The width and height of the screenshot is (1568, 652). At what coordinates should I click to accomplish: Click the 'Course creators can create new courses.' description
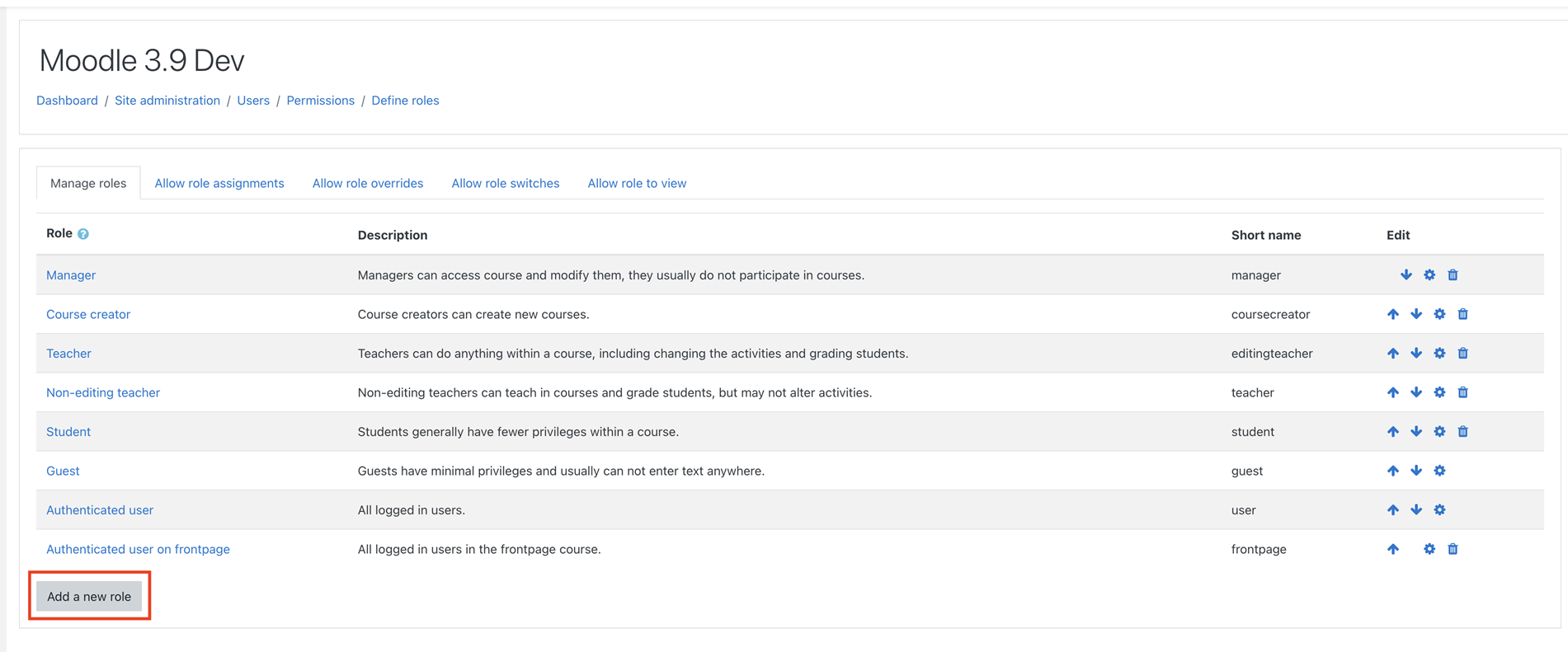pos(473,314)
